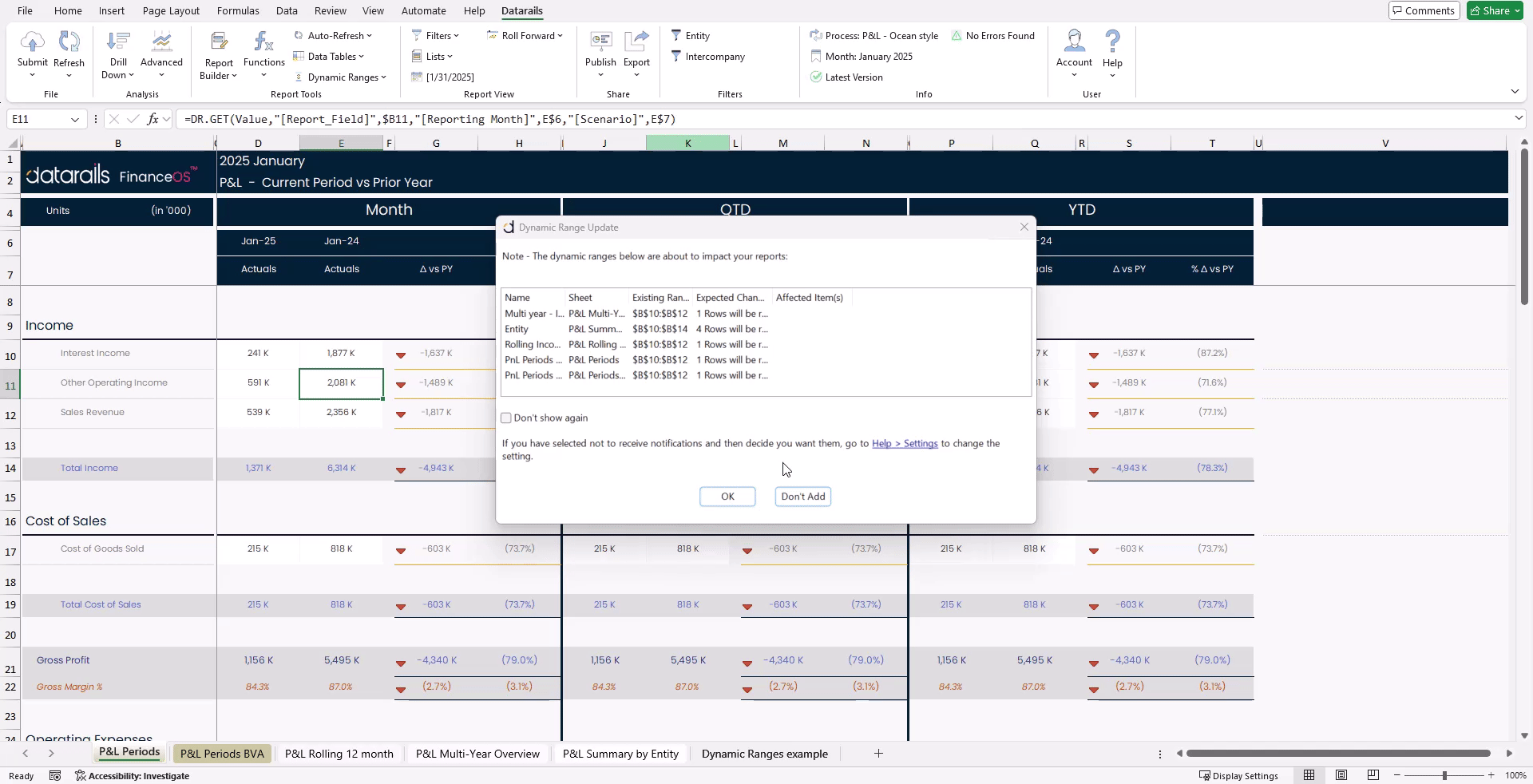Click the zoom out minus button
Screen dimensions: 1533x784
[1396, 775]
